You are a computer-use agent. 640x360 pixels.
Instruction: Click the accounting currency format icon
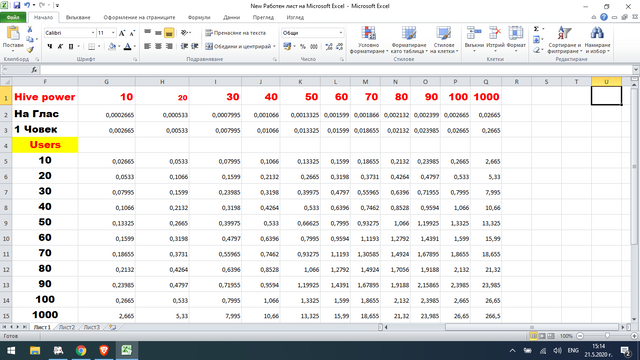[x=287, y=47]
